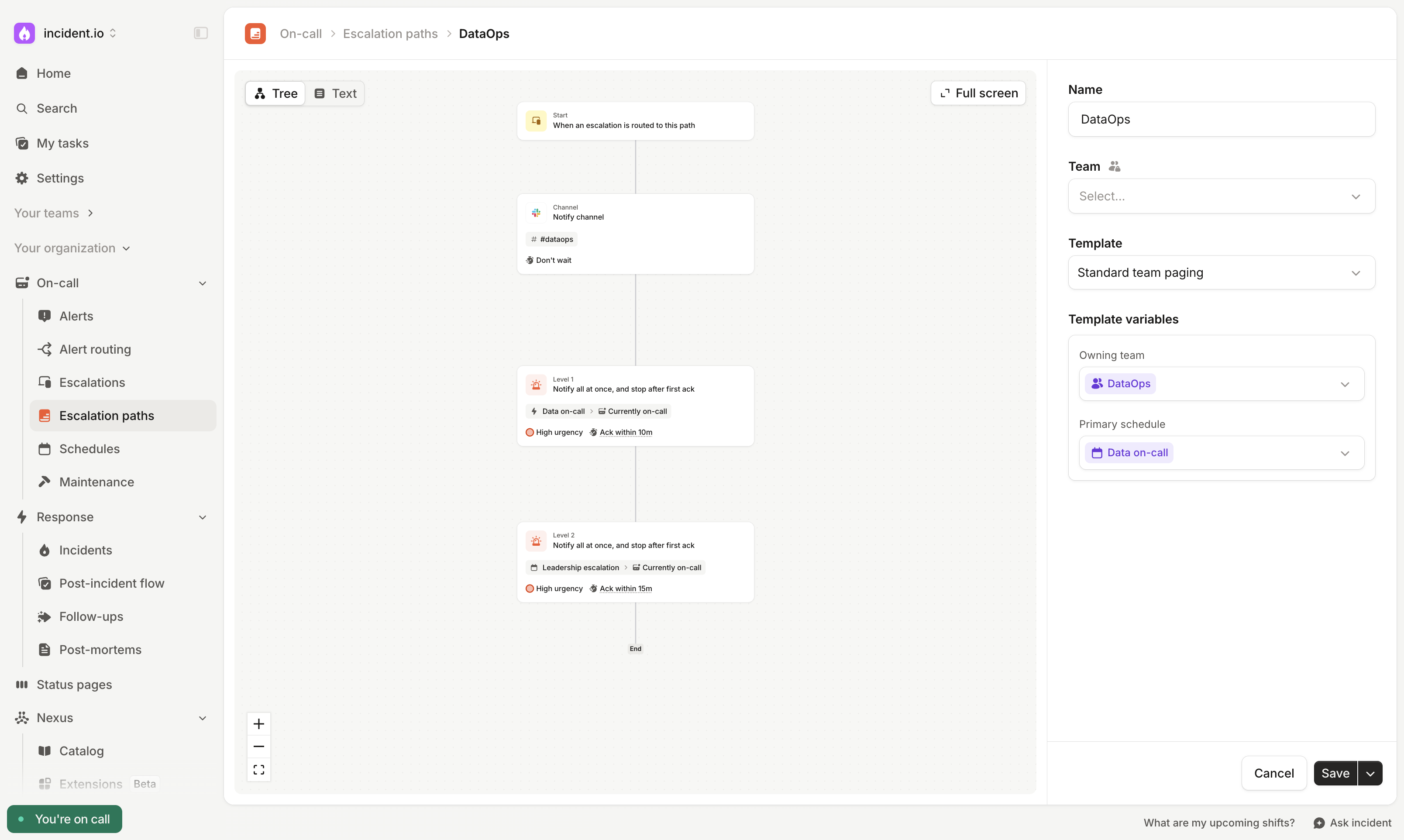This screenshot has height=840, width=1404.
Task: Open the Catalog page
Action: pyautogui.click(x=82, y=751)
